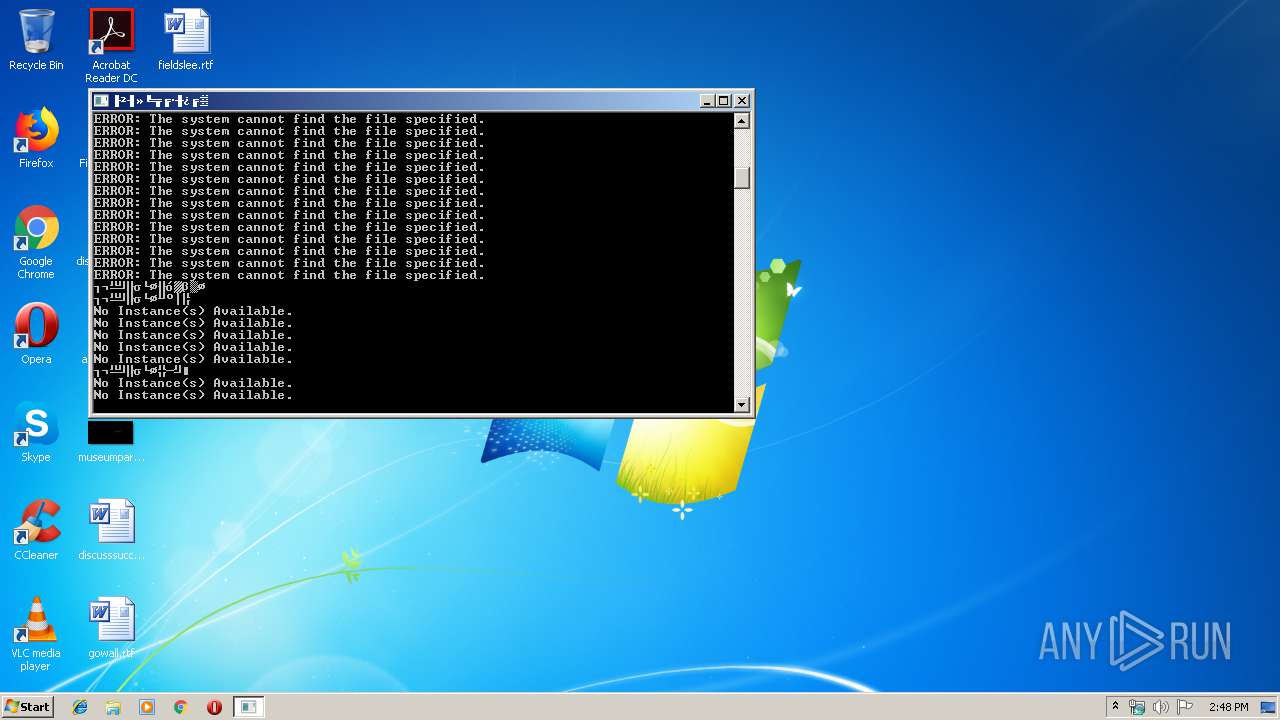Open the Recycle Bin desktop icon
The image size is (1280, 720).
point(36,40)
